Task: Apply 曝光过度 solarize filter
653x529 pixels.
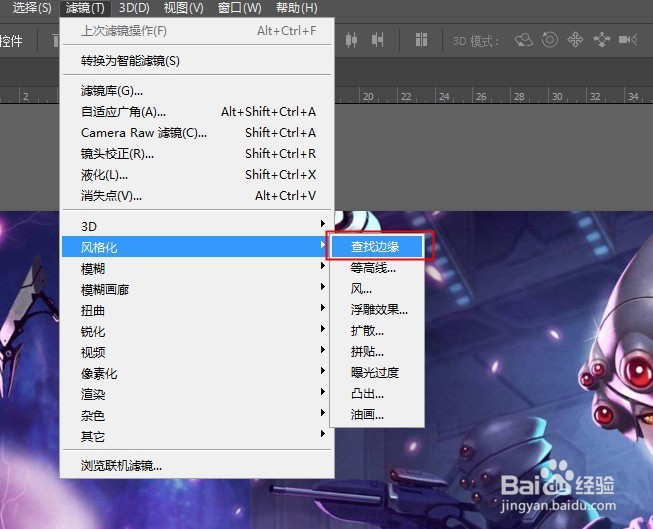Action: 377,372
